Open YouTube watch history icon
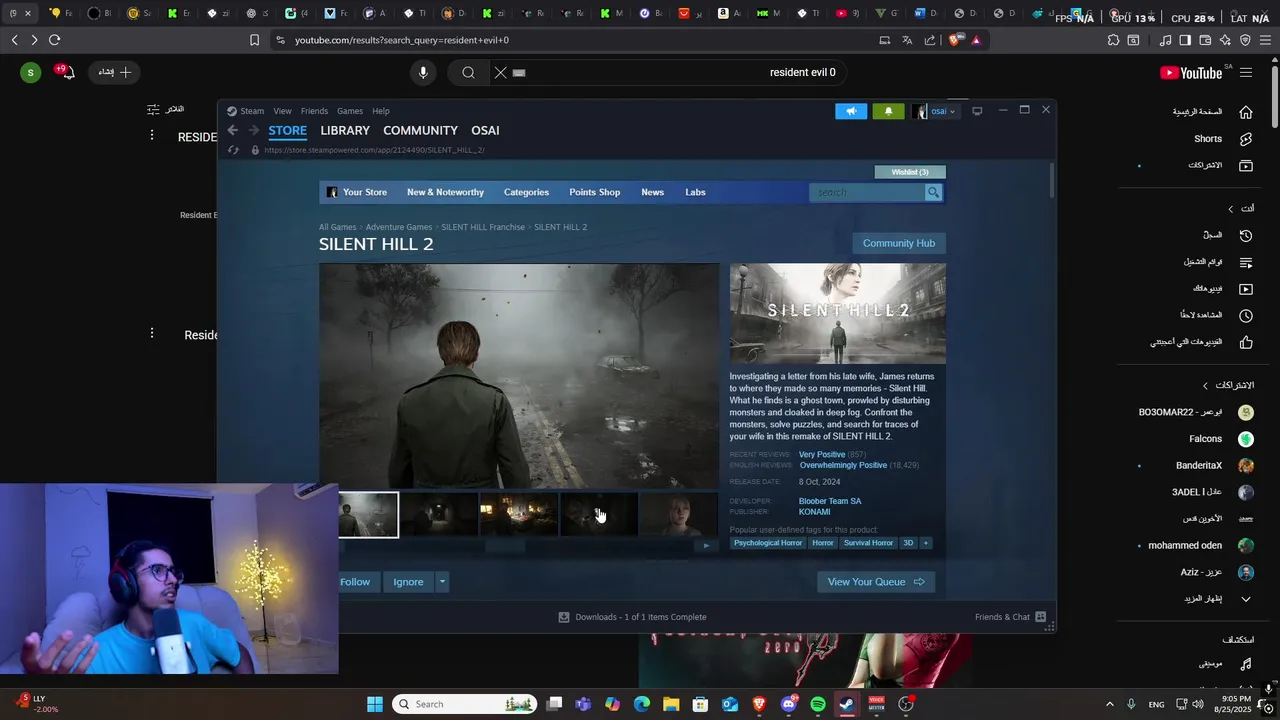This screenshot has height=720, width=1280. (1246, 235)
